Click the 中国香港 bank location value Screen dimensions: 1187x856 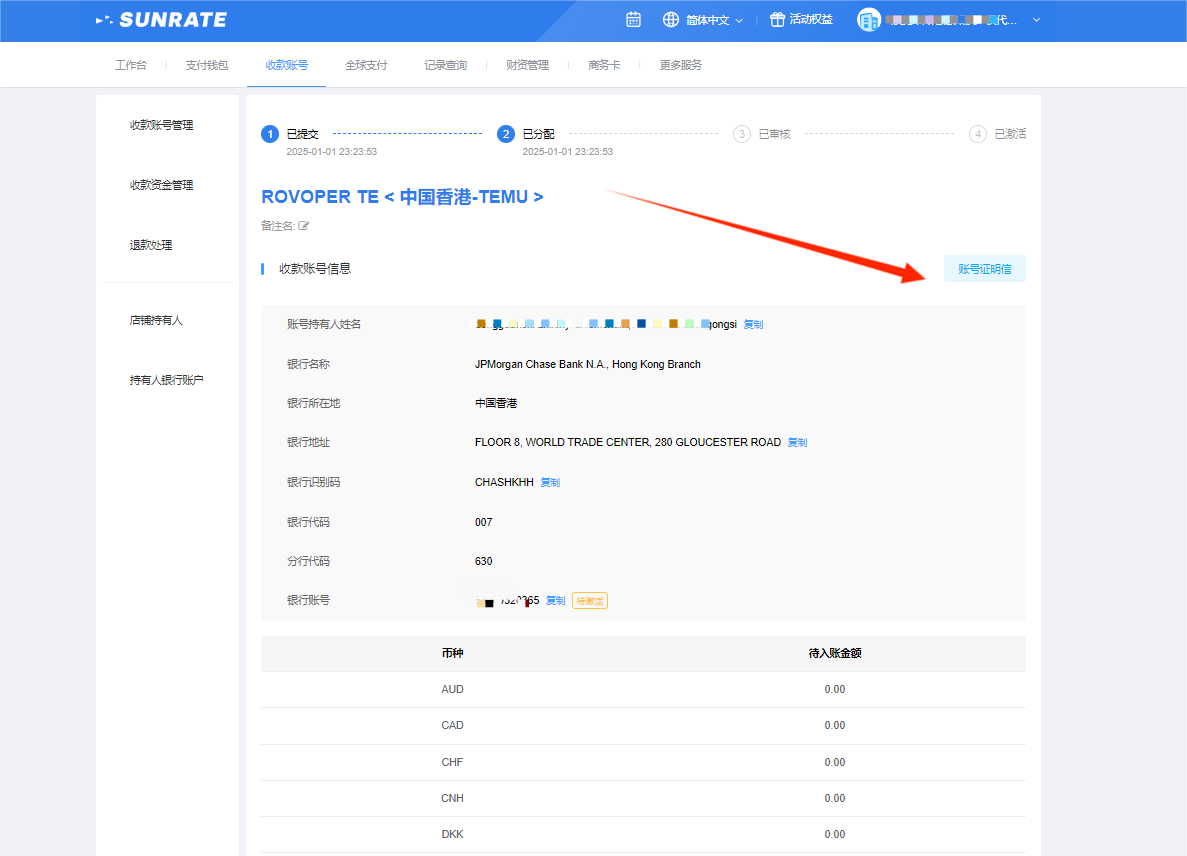[496, 403]
